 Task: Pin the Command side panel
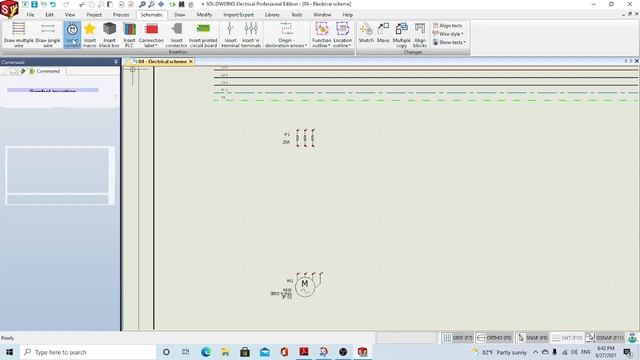(x=116, y=62)
